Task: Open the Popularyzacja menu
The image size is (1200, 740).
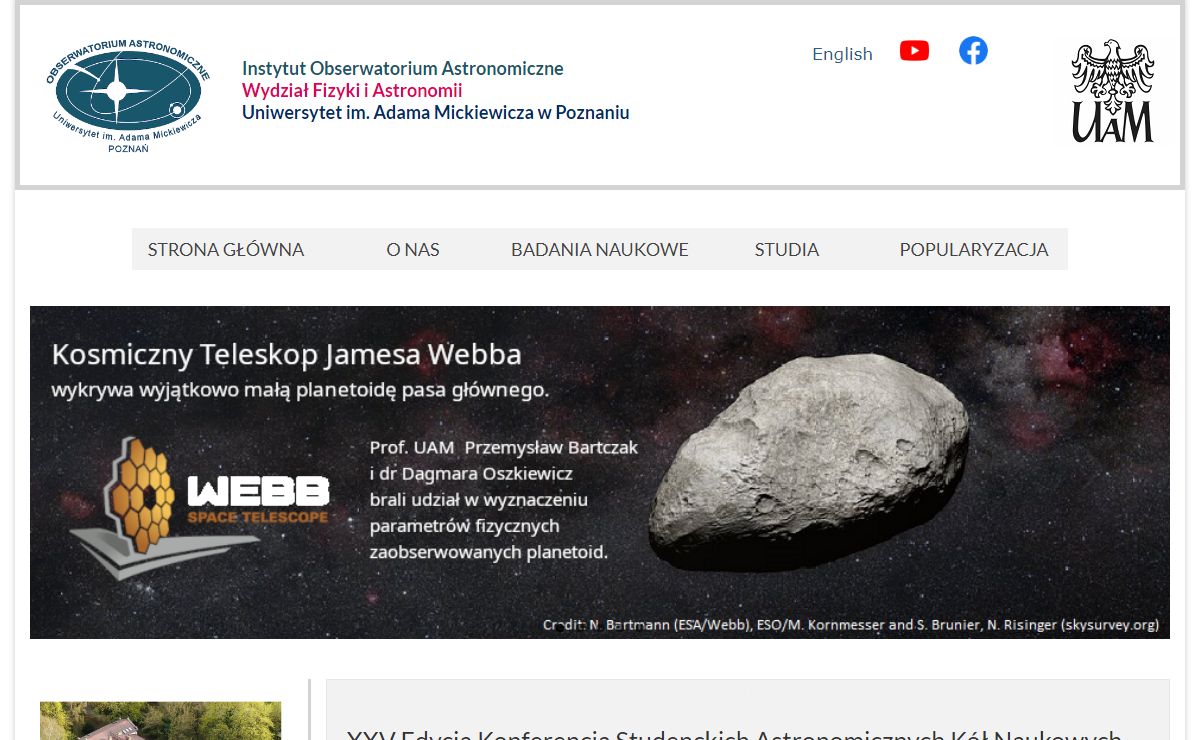Action: point(974,249)
